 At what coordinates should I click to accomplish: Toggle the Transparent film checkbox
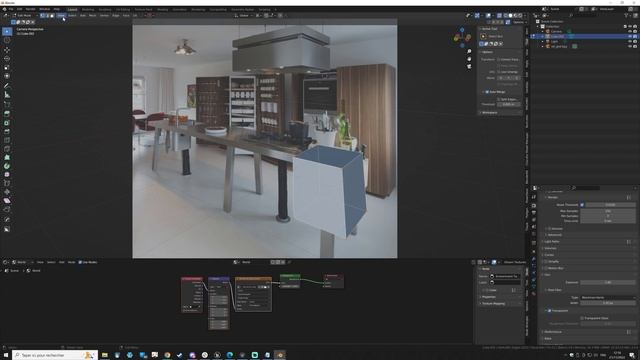tap(549, 311)
